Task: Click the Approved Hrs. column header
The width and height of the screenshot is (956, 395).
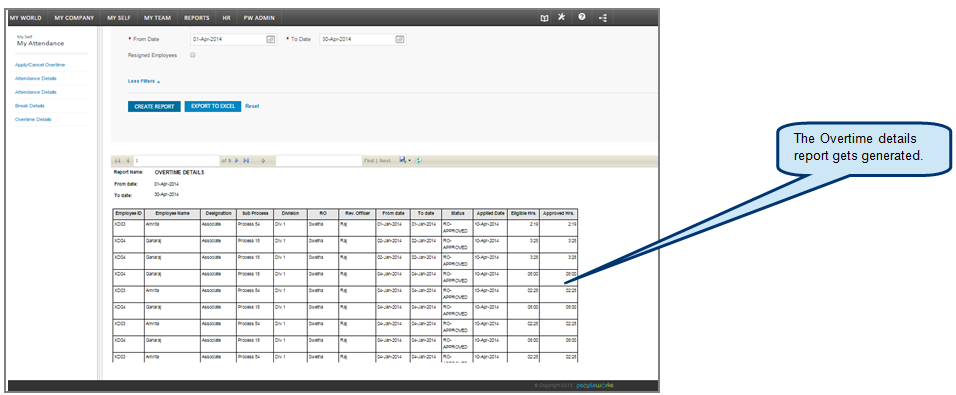Action: coord(558,213)
